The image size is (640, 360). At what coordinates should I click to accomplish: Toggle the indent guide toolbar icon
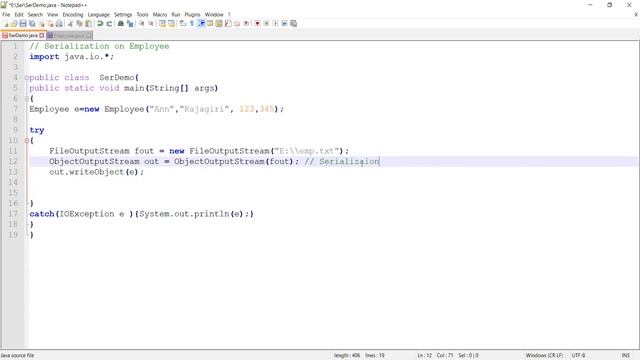click(202, 24)
